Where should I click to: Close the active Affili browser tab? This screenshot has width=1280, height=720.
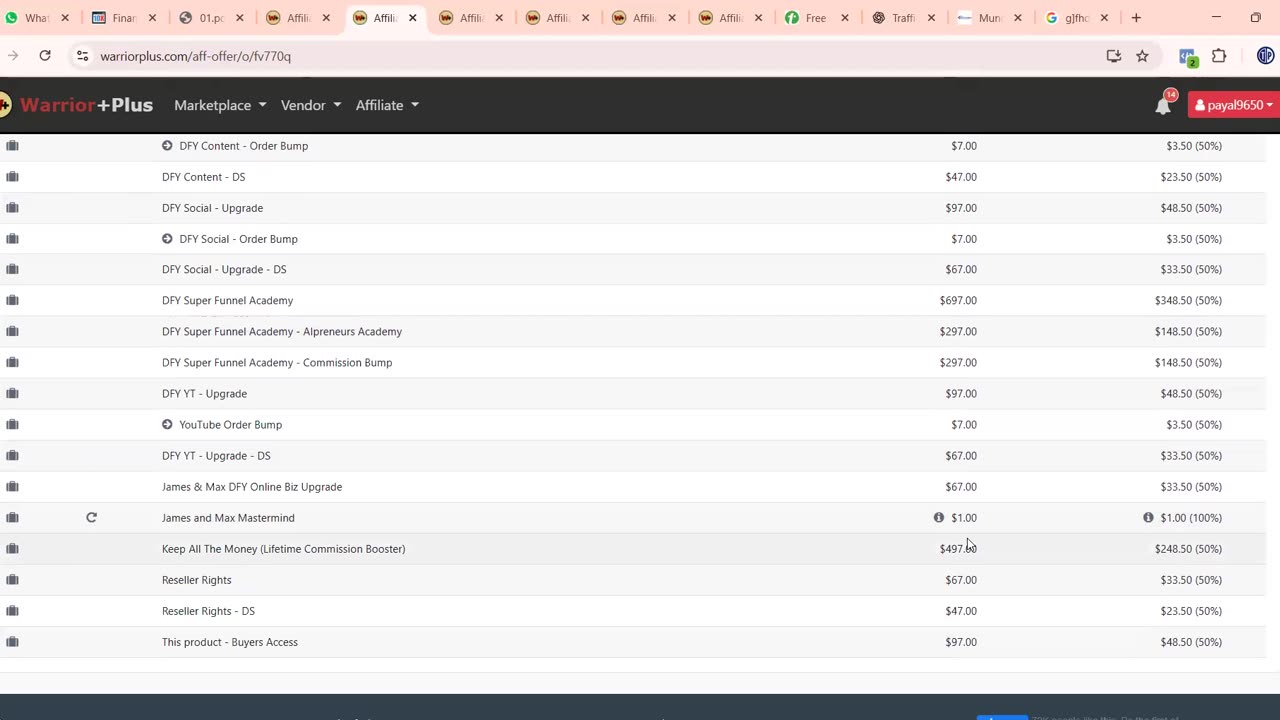coord(412,17)
